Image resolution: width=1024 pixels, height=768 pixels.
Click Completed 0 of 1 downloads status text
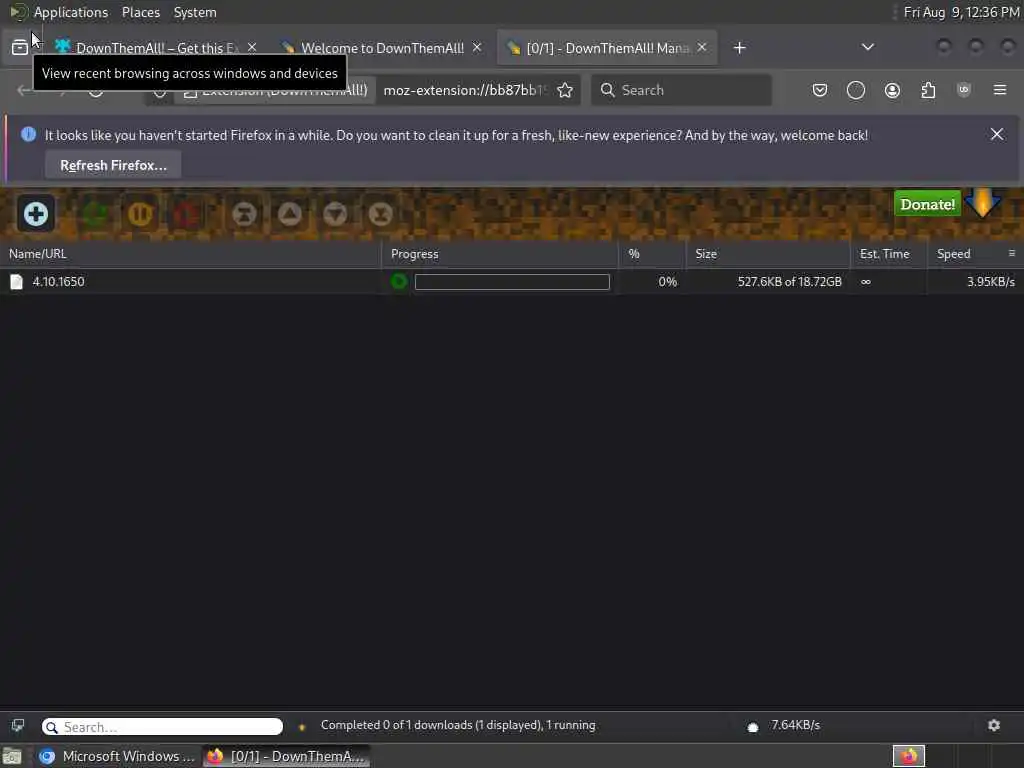coord(458,725)
